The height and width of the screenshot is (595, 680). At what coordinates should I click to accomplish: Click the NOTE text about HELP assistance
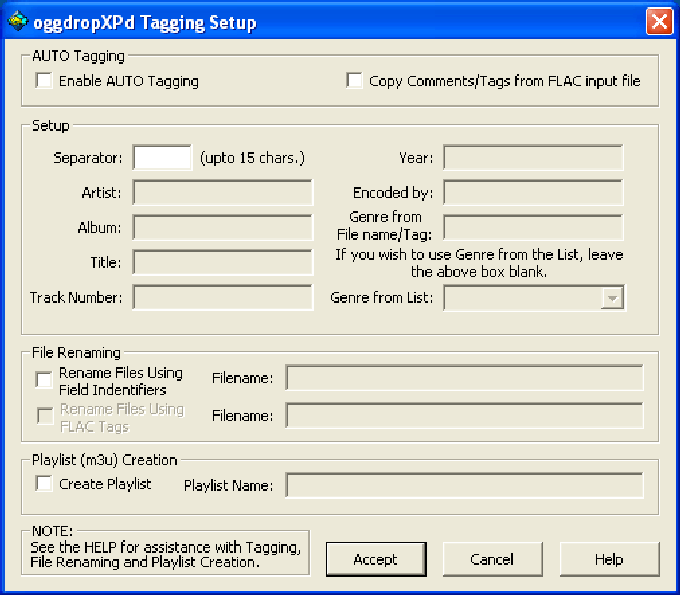[165, 555]
